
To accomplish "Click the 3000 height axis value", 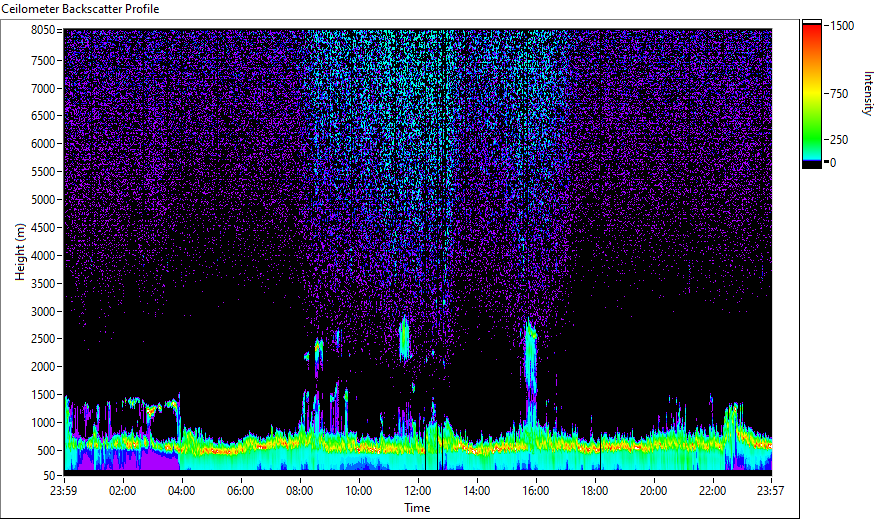I will [43, 312].
